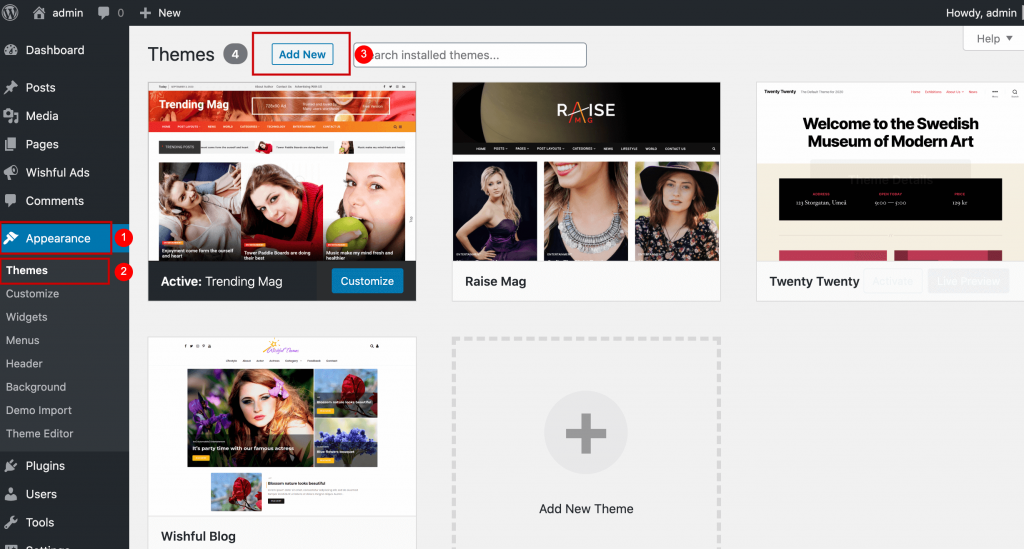Open the Howdy, admin account menu
Viewport: 1024px width, 549px height.
[982, 12]
